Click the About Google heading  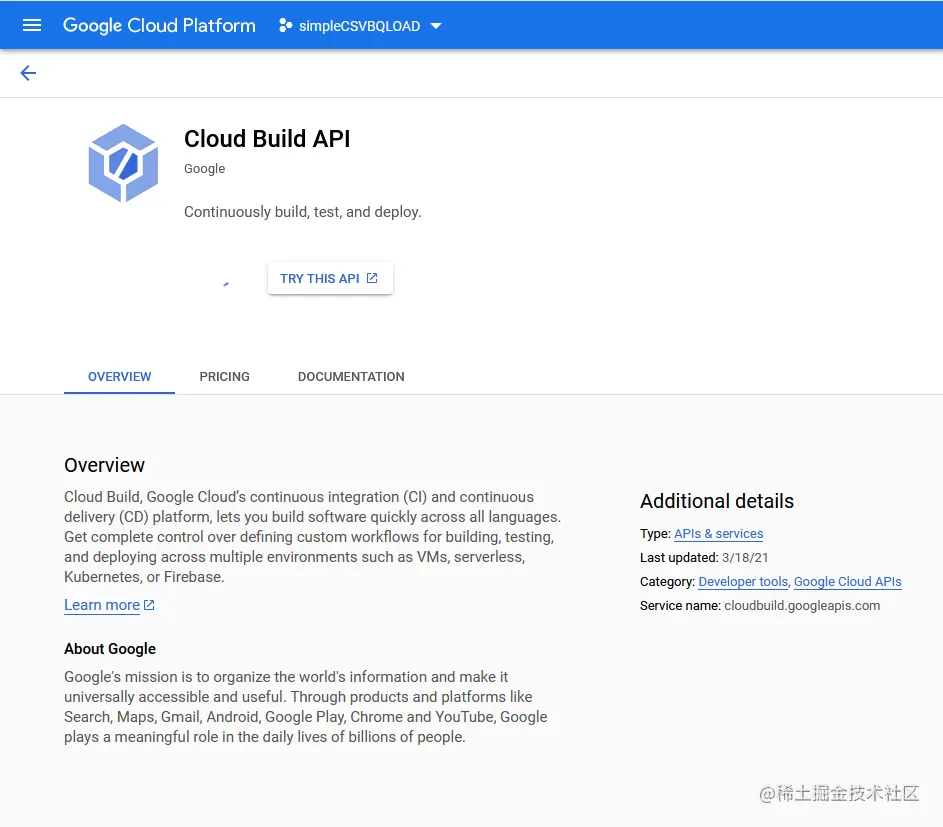pyautogui.click(x=110, y=649)
